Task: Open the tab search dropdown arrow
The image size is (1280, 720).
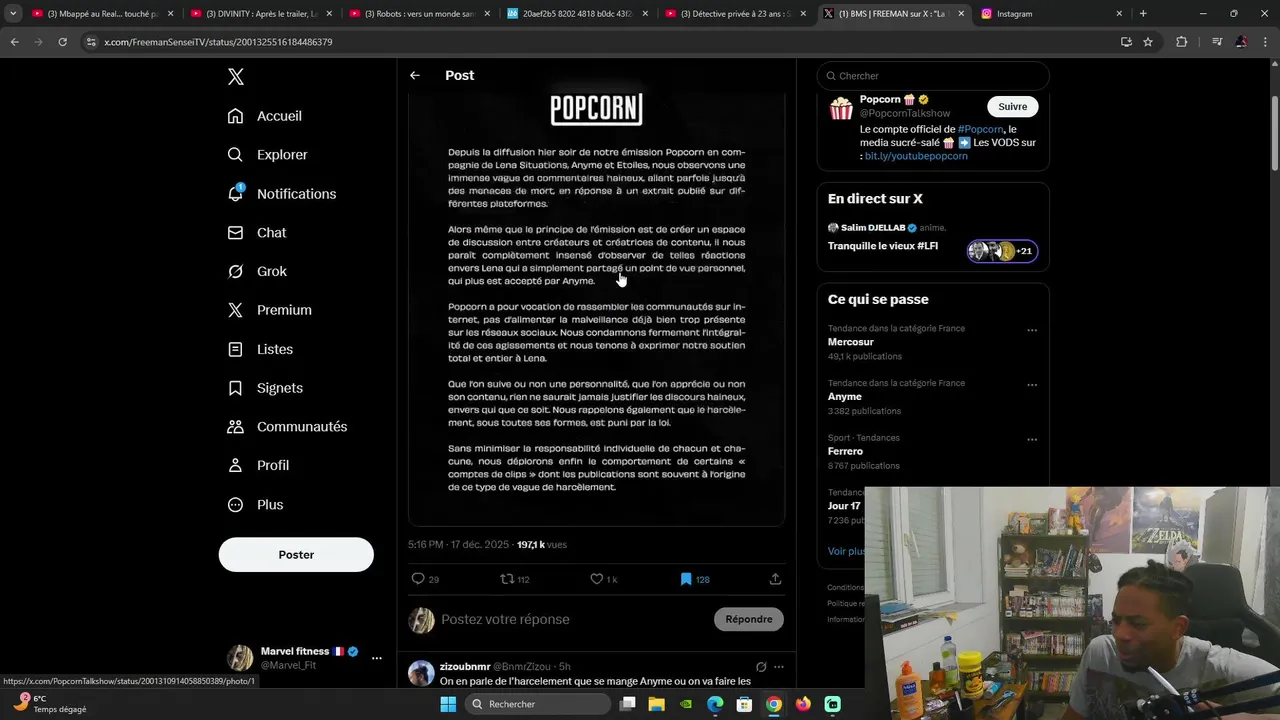Action: (x=13, y=14)
